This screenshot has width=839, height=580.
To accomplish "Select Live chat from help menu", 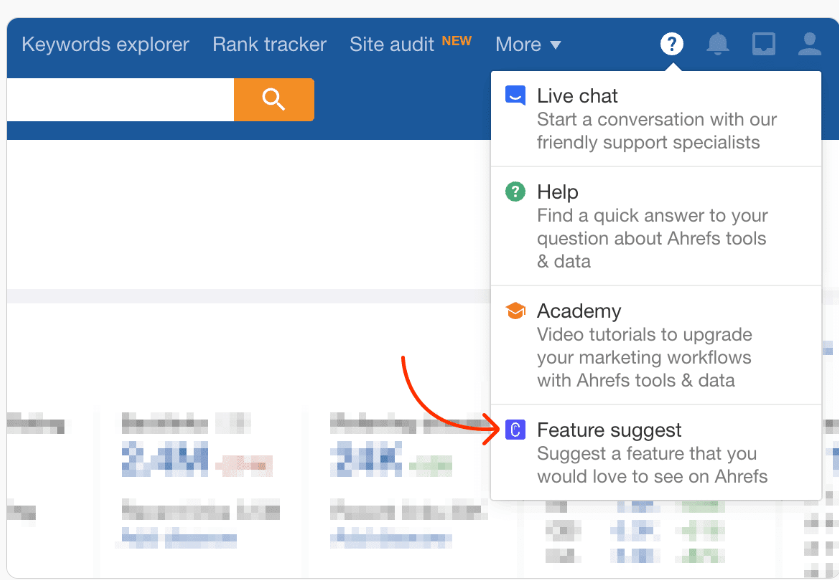I will point(656,119).
